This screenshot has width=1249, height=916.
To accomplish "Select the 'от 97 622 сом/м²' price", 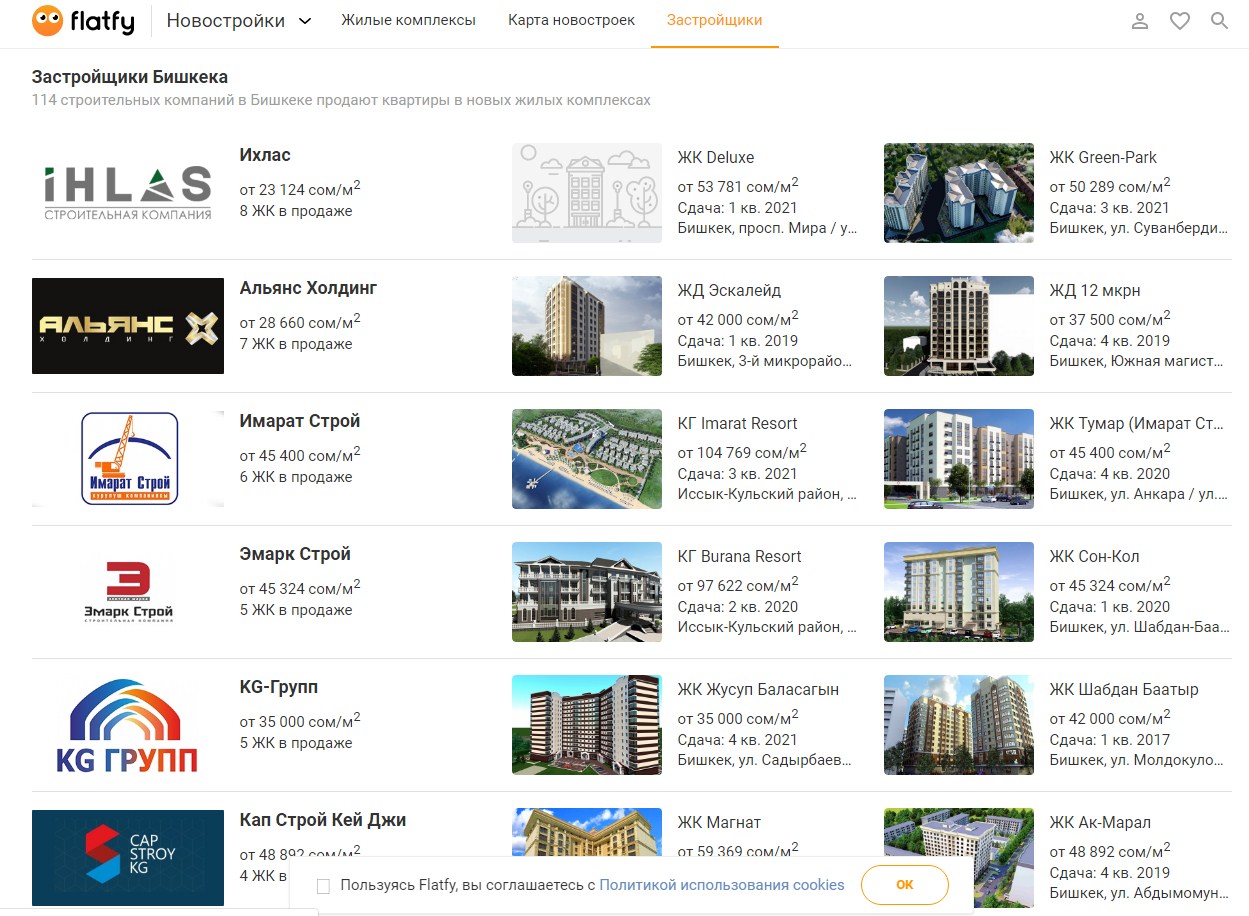I will [738, 584].
